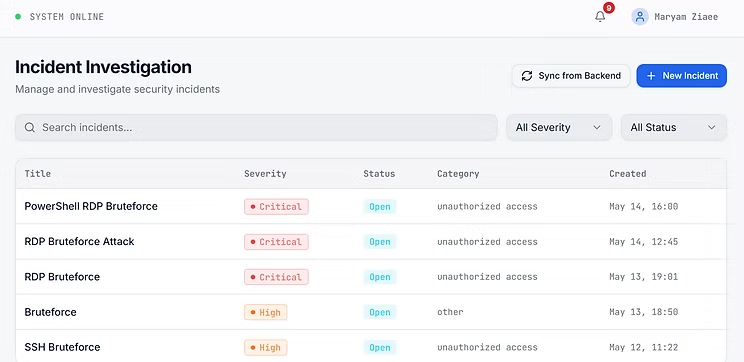Click the May 12, 11:22 timestamp
The width and height of the screenshot is (744, 362).
[x=643, y=347]
